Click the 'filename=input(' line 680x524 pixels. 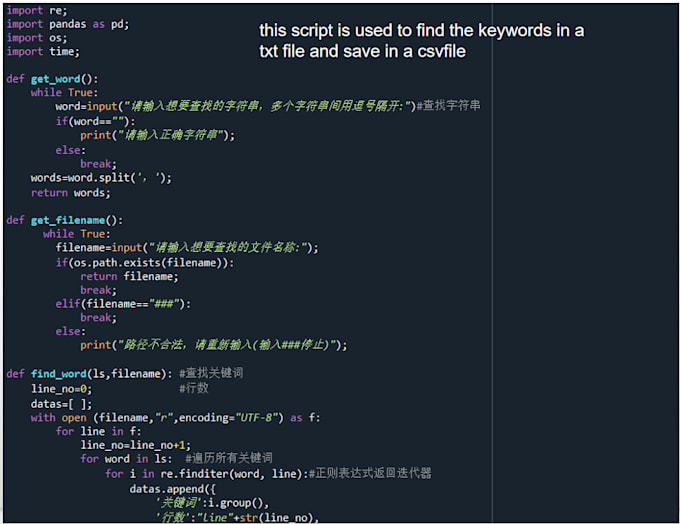(x=187, y=248)
